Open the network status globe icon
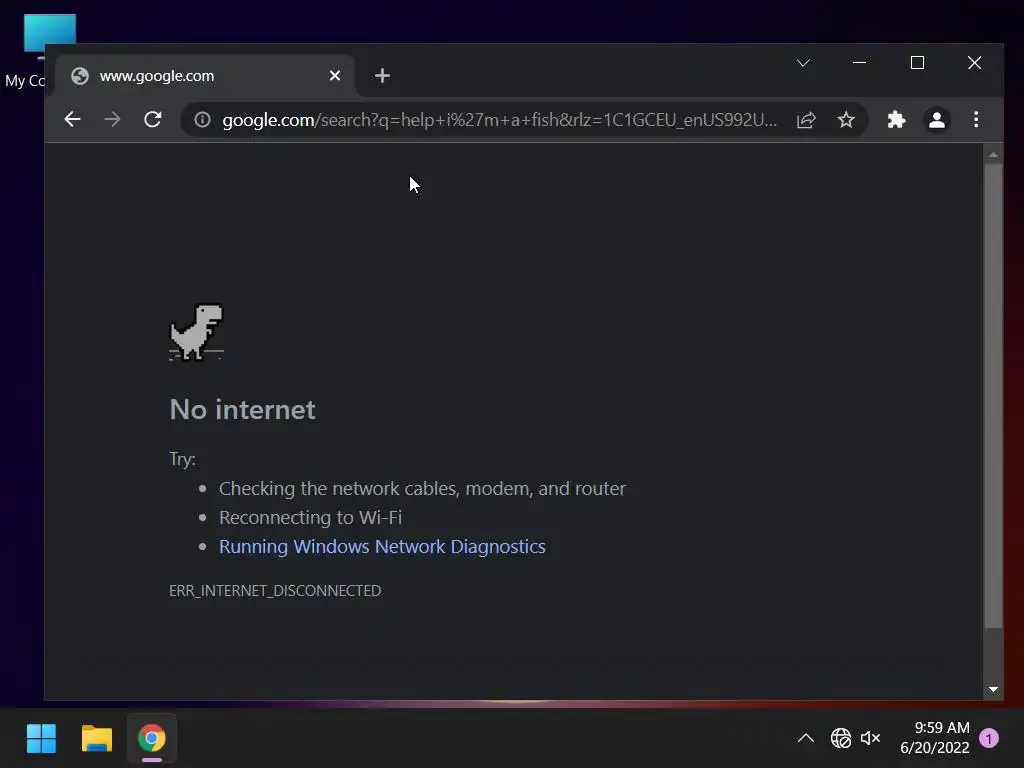 coord(840,738)
